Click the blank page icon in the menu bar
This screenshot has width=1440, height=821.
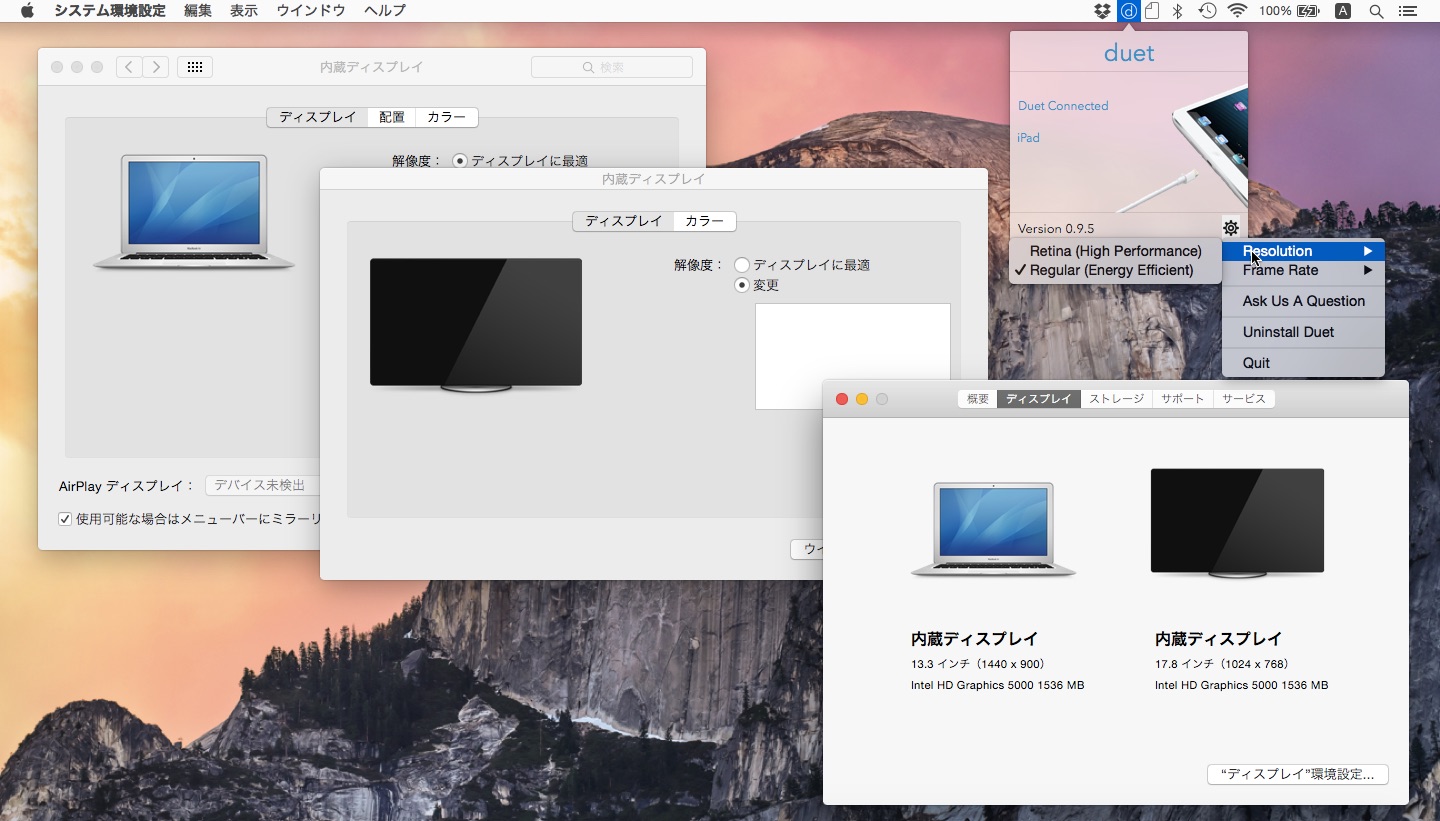tap(1152, 11)
